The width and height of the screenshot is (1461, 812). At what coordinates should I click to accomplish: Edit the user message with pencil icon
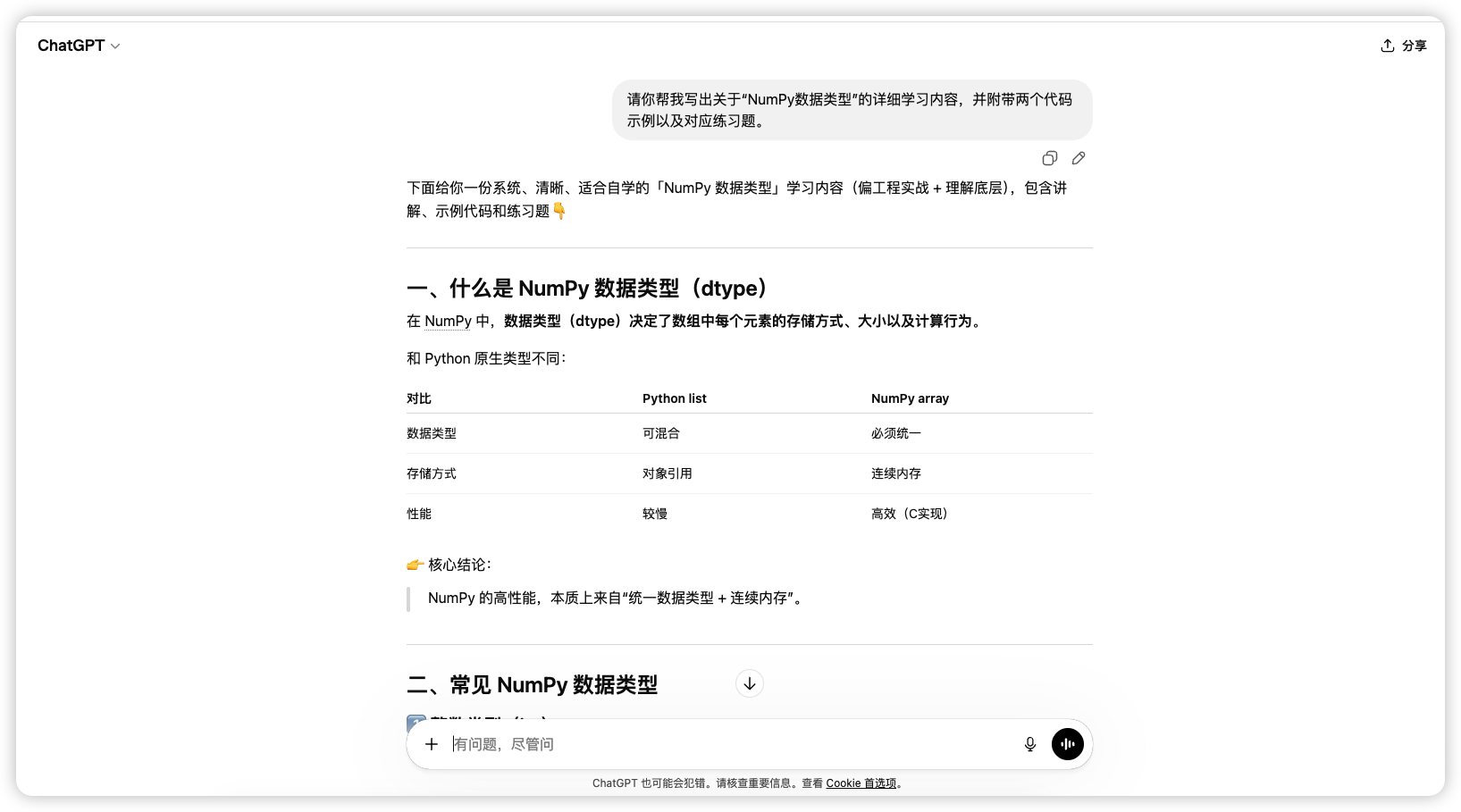(x=1079, y=158)
